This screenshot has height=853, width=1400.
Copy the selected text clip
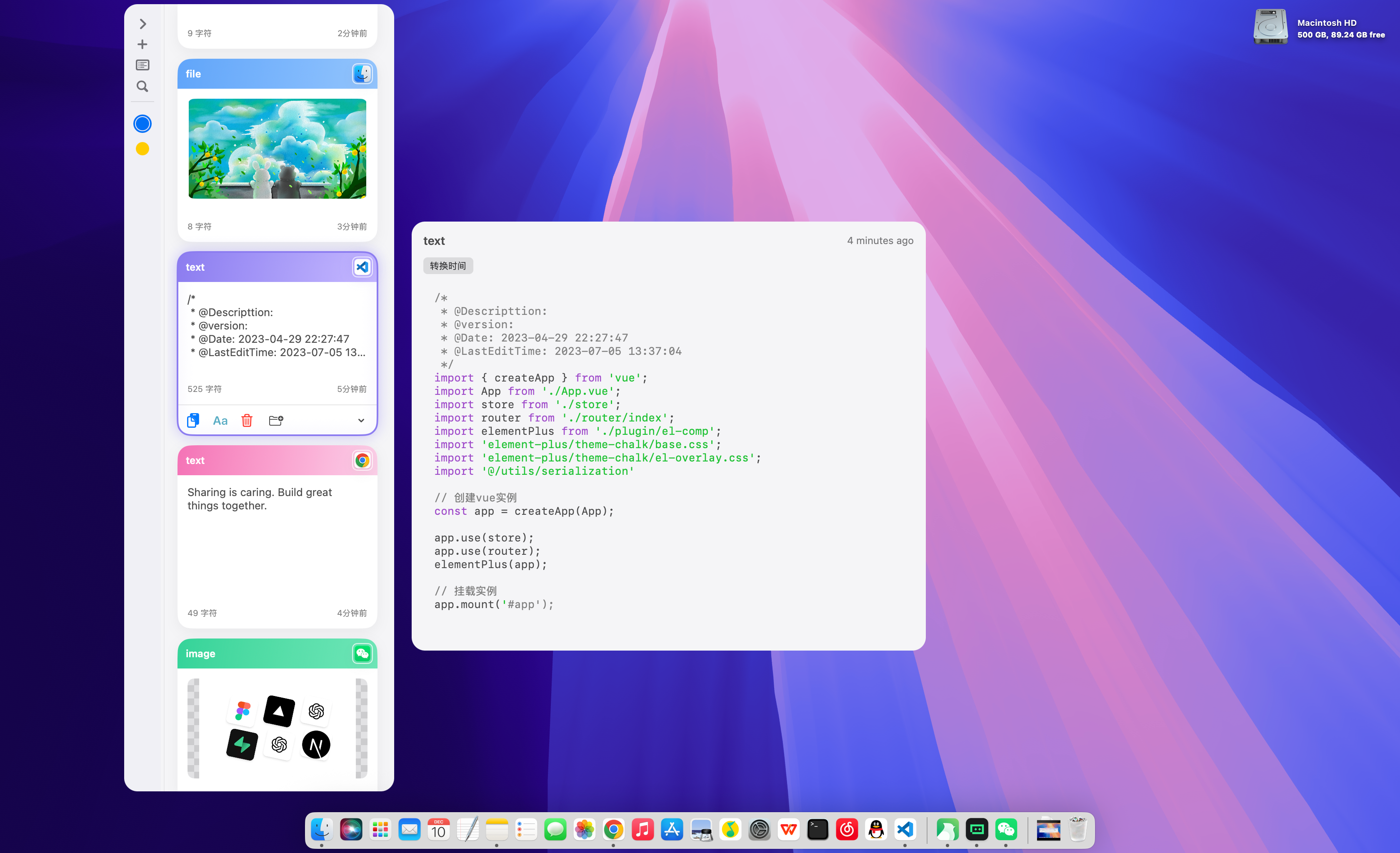tap(193, 420)
